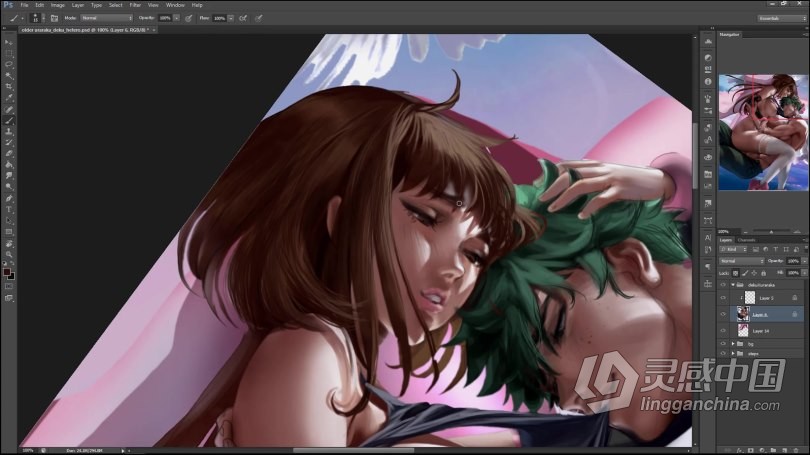Enable airbrush-style build-up
Viewport: 810px width, 455px height.
coord(243,18)
